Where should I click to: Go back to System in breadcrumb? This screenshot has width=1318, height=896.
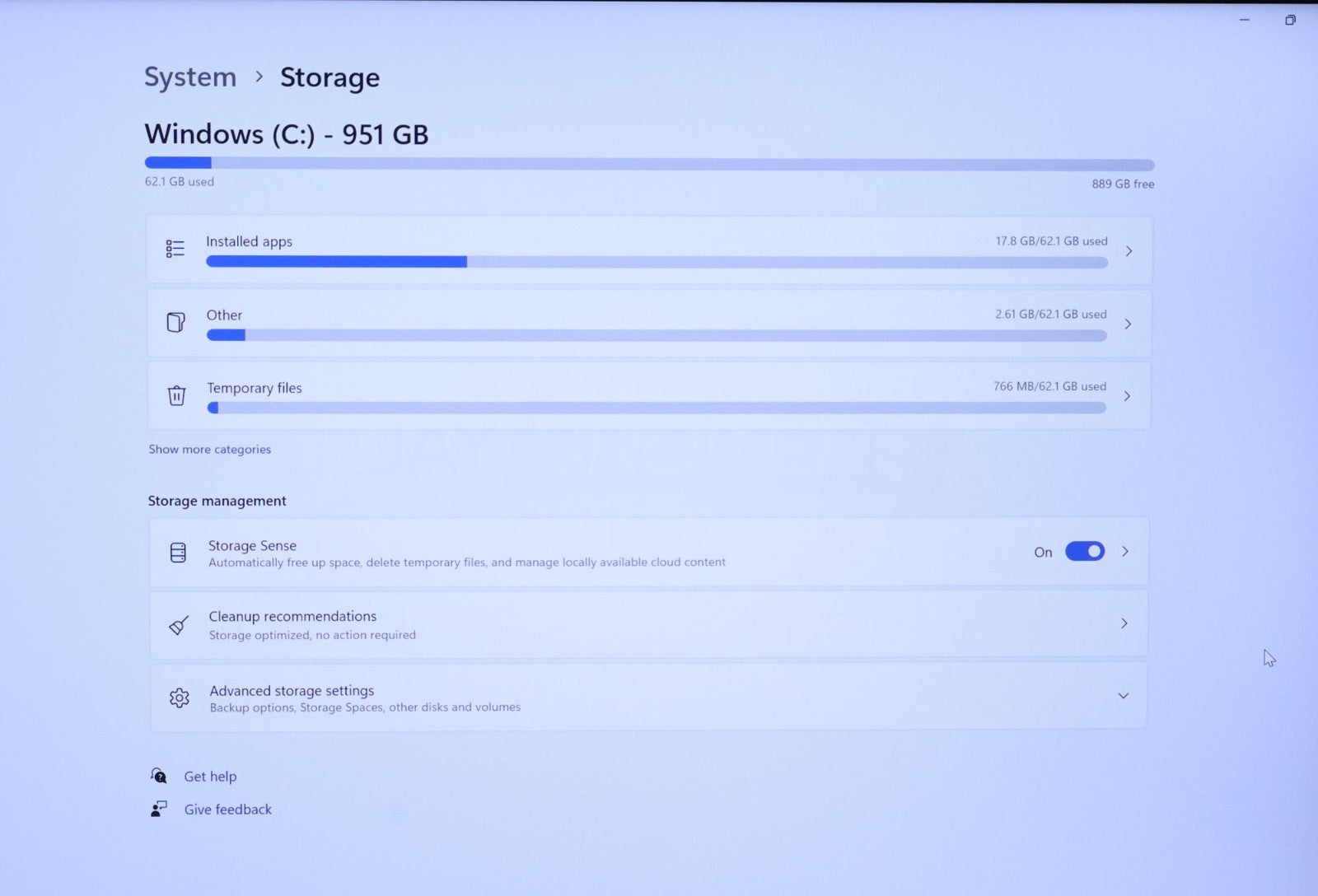190,77
